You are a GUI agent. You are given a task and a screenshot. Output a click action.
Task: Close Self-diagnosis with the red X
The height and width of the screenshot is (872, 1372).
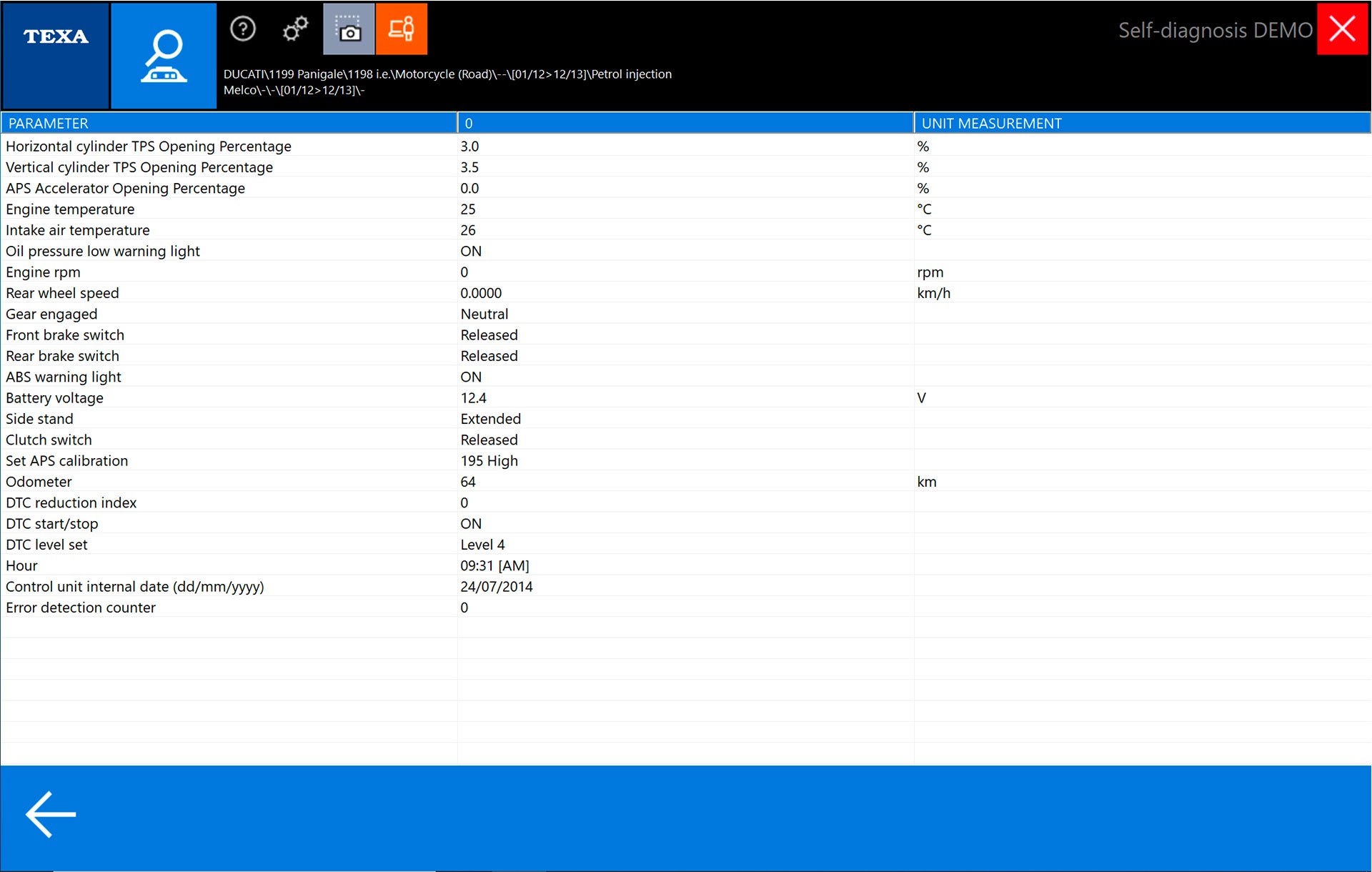coord(1342,29)
